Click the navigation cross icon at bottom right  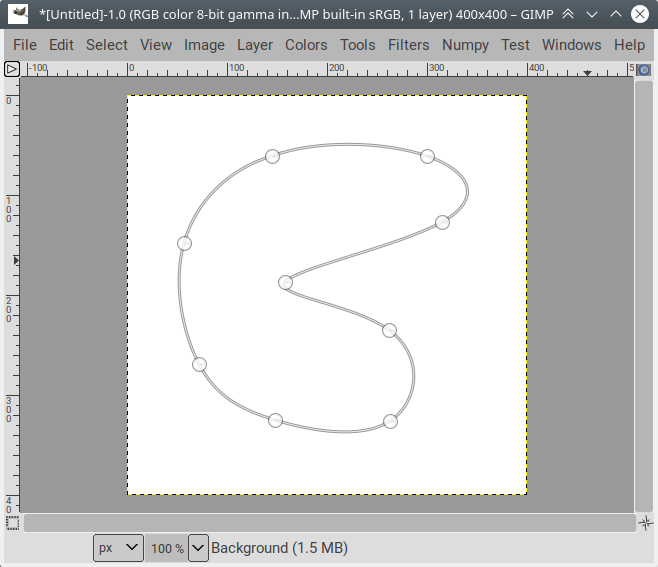(x=645, y=523)
